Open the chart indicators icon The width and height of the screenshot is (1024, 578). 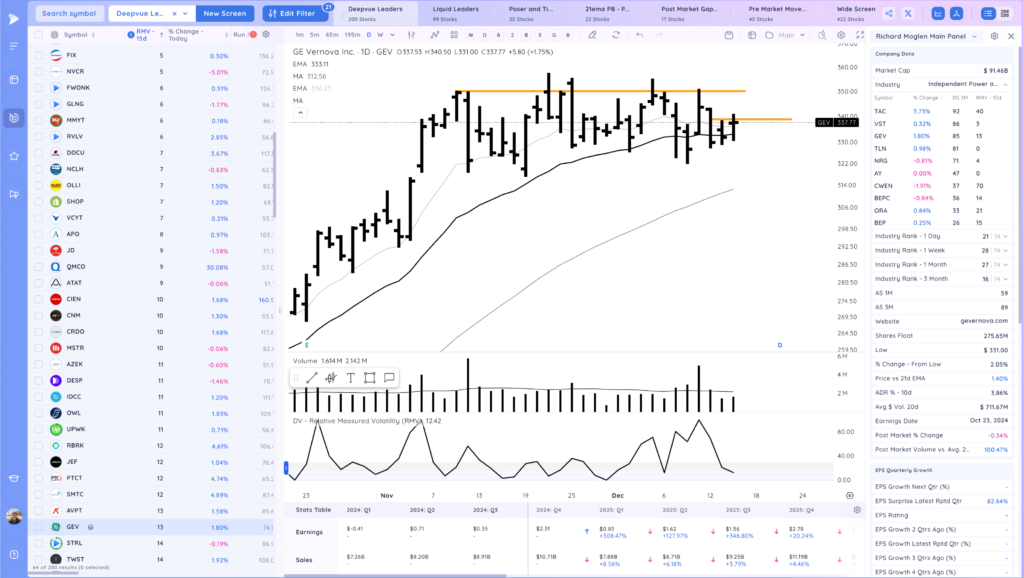pyautogui.click(x=434, y=35)
